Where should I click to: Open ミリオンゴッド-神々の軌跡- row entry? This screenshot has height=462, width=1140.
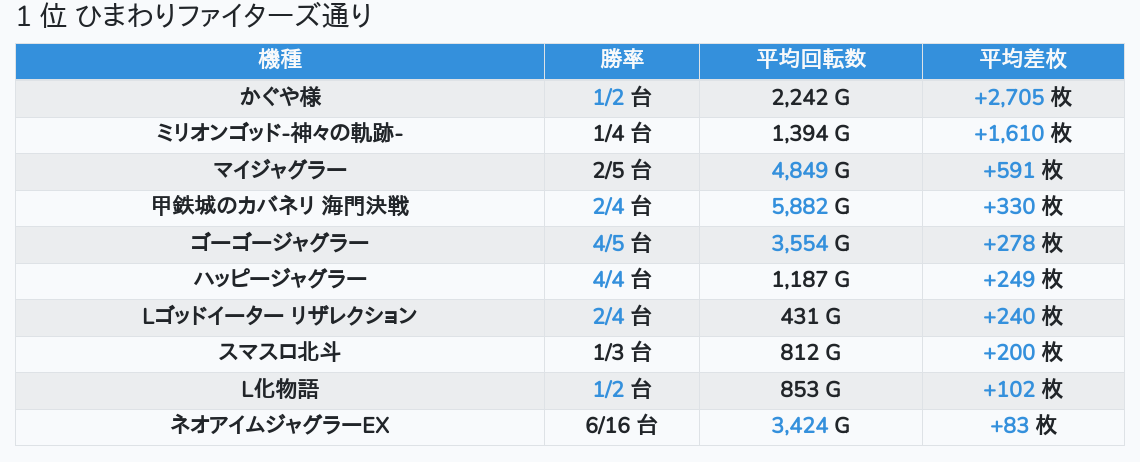(x=280, y=134)
